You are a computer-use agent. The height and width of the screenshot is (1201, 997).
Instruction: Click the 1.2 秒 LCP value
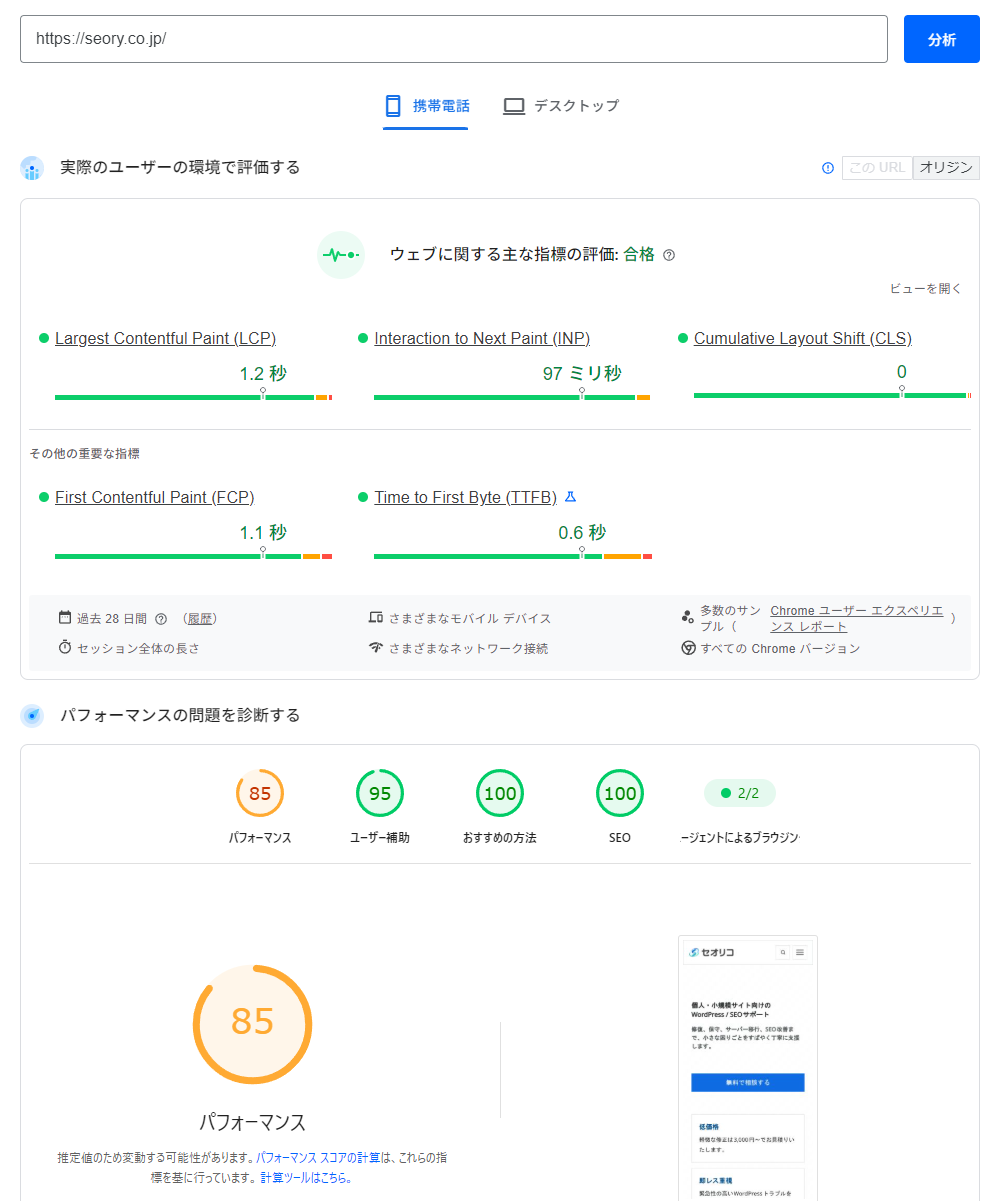pos(263,373)
